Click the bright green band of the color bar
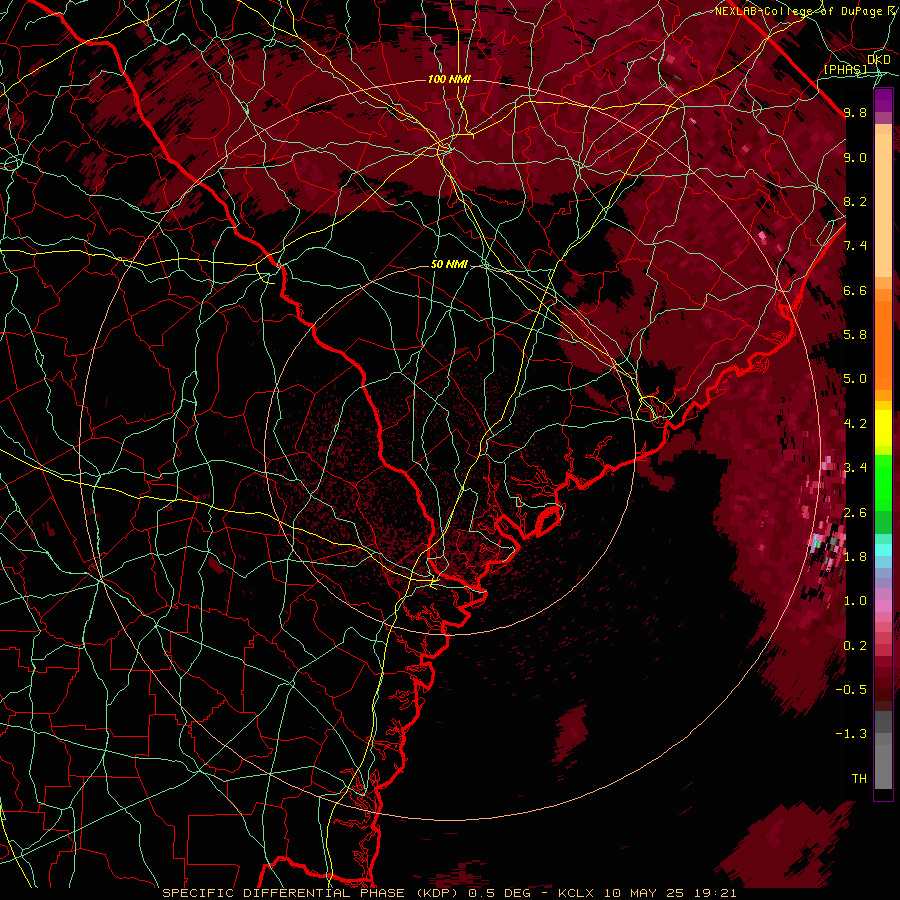This screenshot has height=900, width=900. [x=883, y=485]
